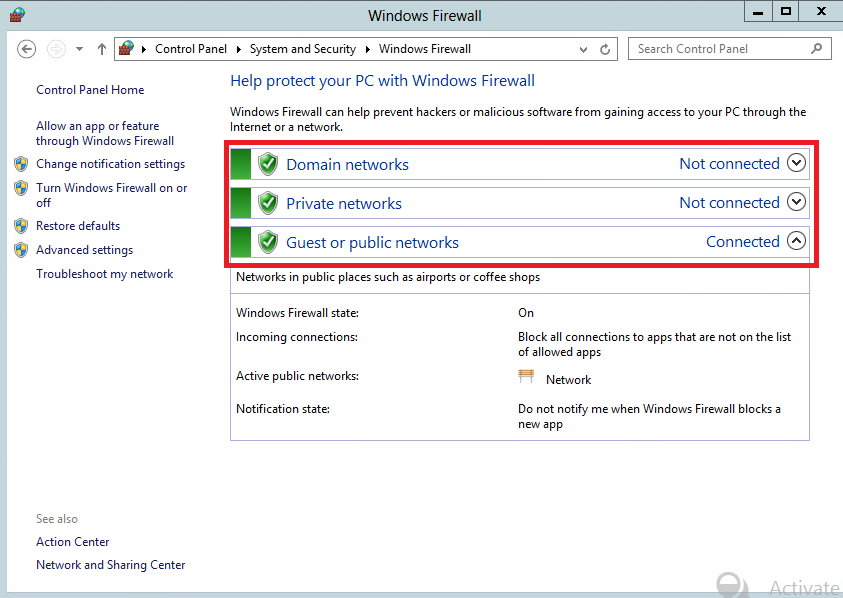Image resolution: width=843 pixels, height=598 pixels.
Task: Click the Back navigation arrow
Action: point(26,49)
